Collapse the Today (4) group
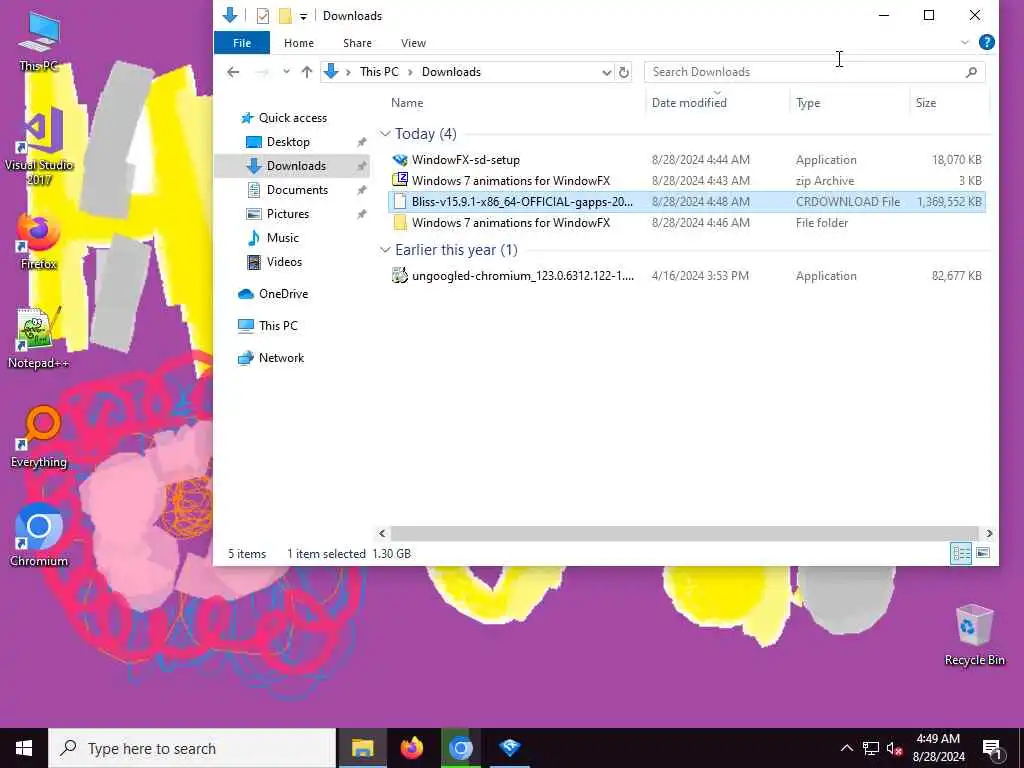This screenshot has width=1024, height=768. click(x=385, y=134)
